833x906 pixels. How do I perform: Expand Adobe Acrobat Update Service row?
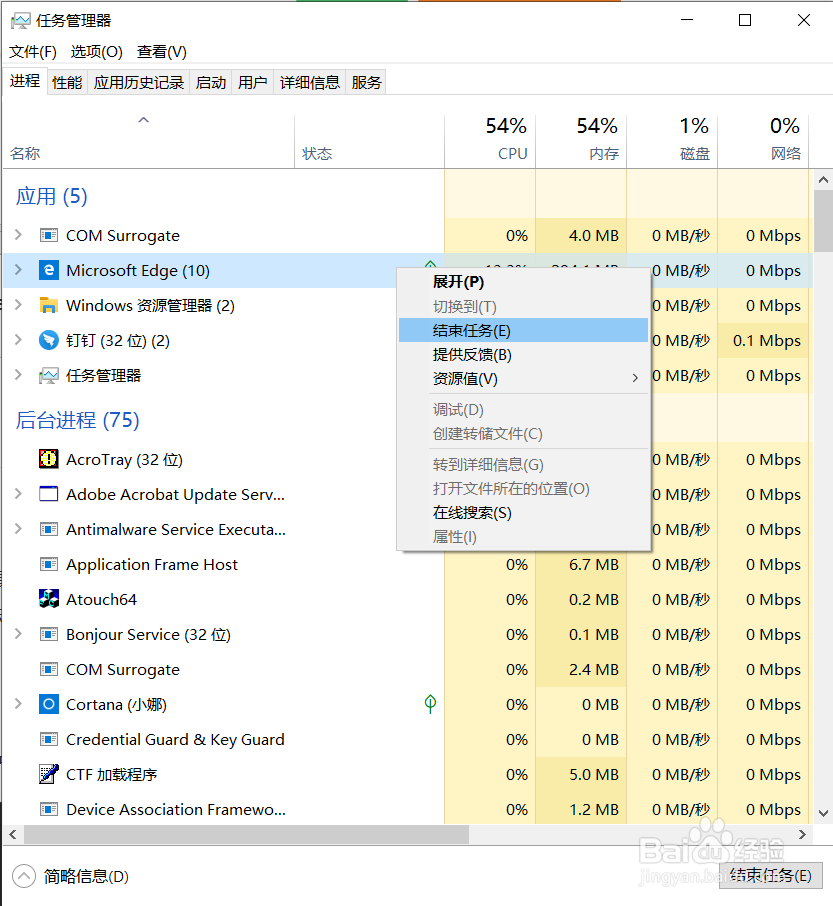pyautogui.click(x=18, y=493)
